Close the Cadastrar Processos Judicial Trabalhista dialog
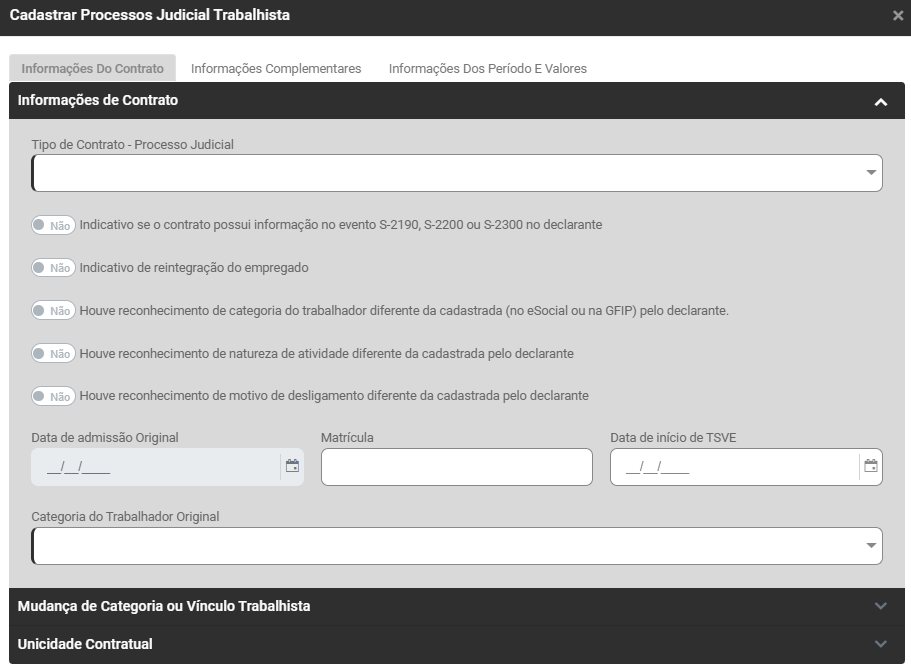Screen dimensions: 911x667 tap(897, 16)
